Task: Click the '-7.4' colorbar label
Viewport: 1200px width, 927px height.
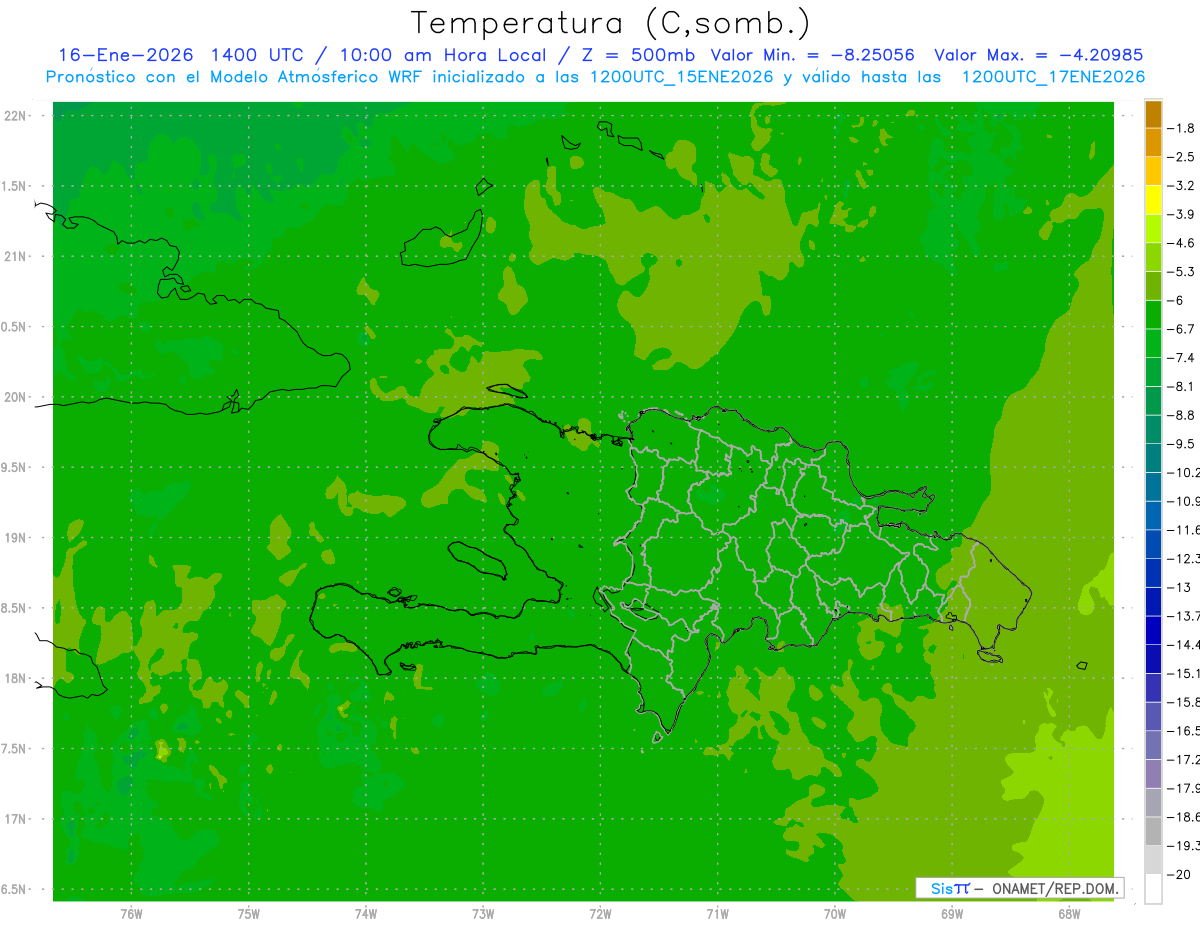Action: [x=1181, y=358]
